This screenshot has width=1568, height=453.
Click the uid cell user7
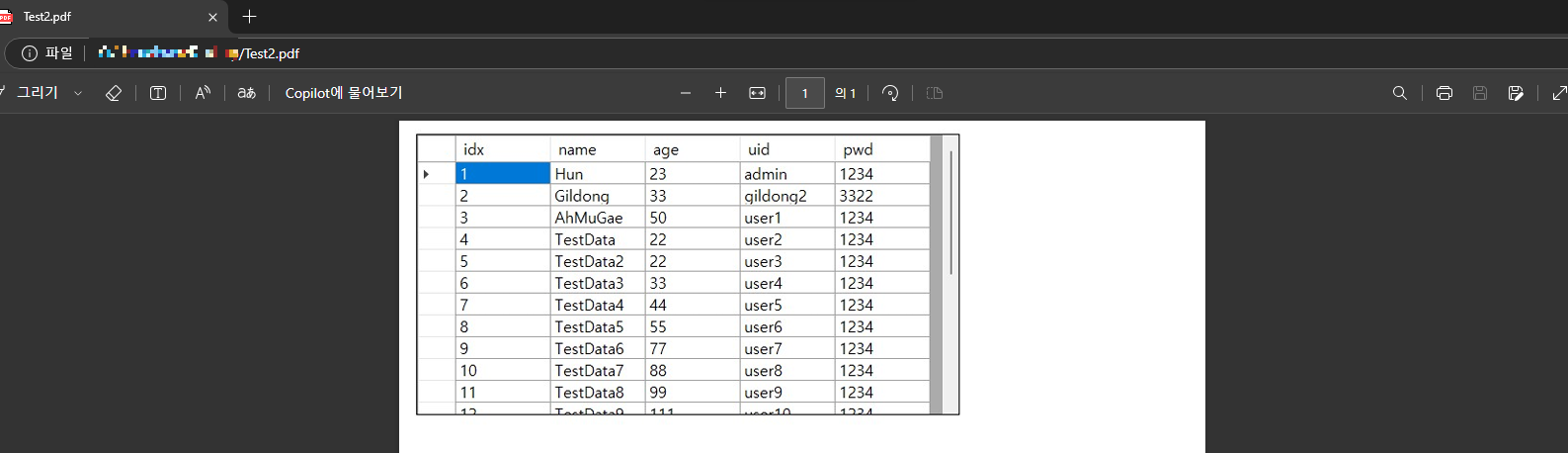787,348
